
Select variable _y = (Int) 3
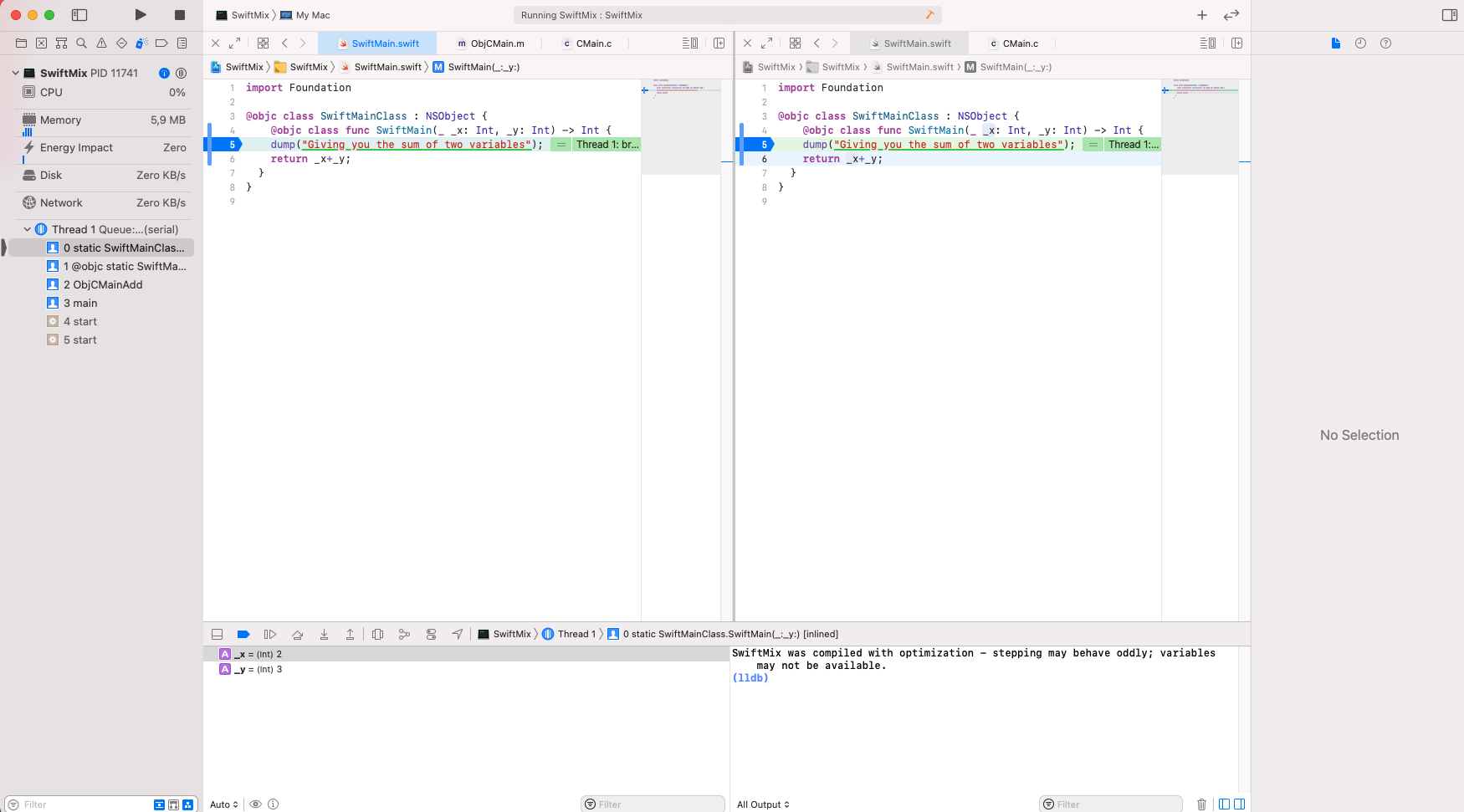pyautogui.click(x=467, y=669)
